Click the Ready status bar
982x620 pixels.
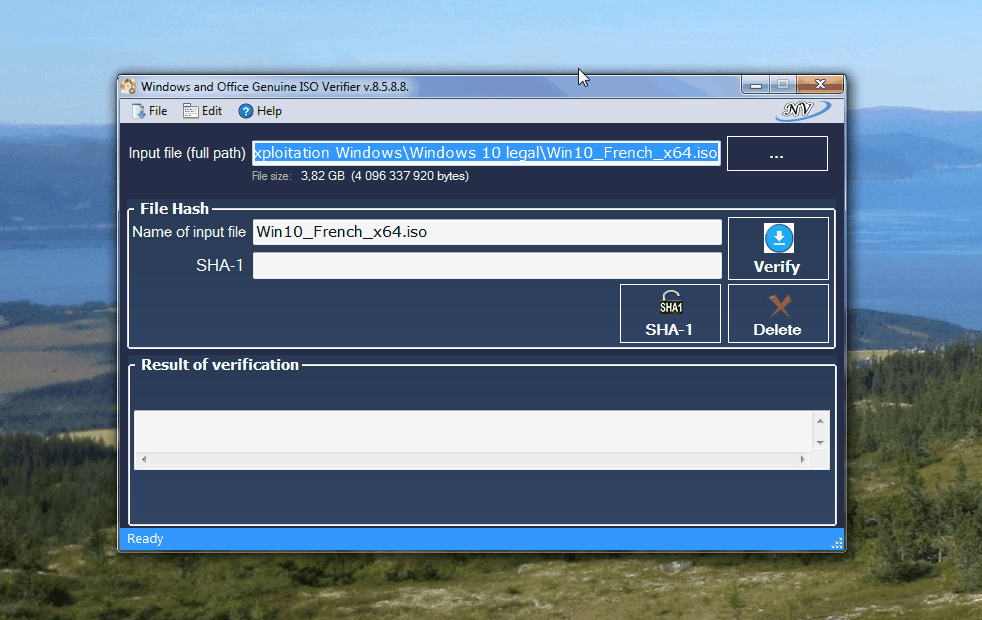144,538
